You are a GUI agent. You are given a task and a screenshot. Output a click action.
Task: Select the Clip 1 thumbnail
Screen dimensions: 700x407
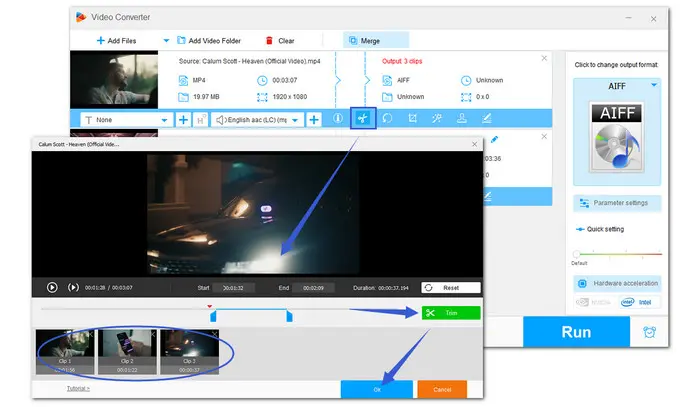[x=65, y=352]
